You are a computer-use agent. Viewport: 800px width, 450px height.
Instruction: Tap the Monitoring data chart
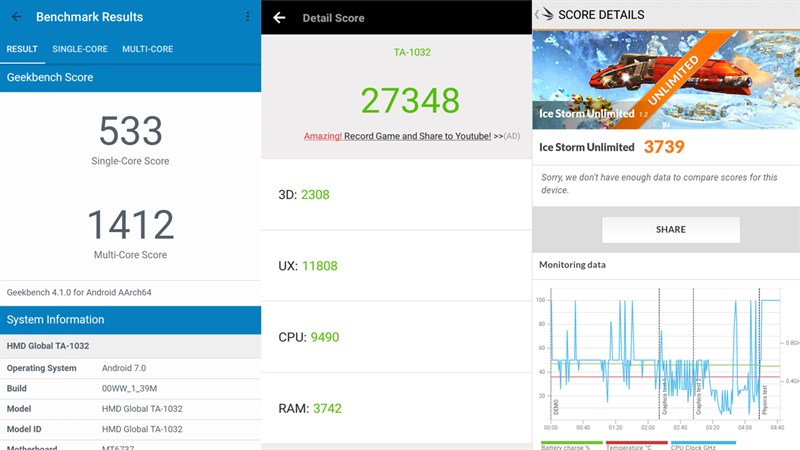[665, 360]
